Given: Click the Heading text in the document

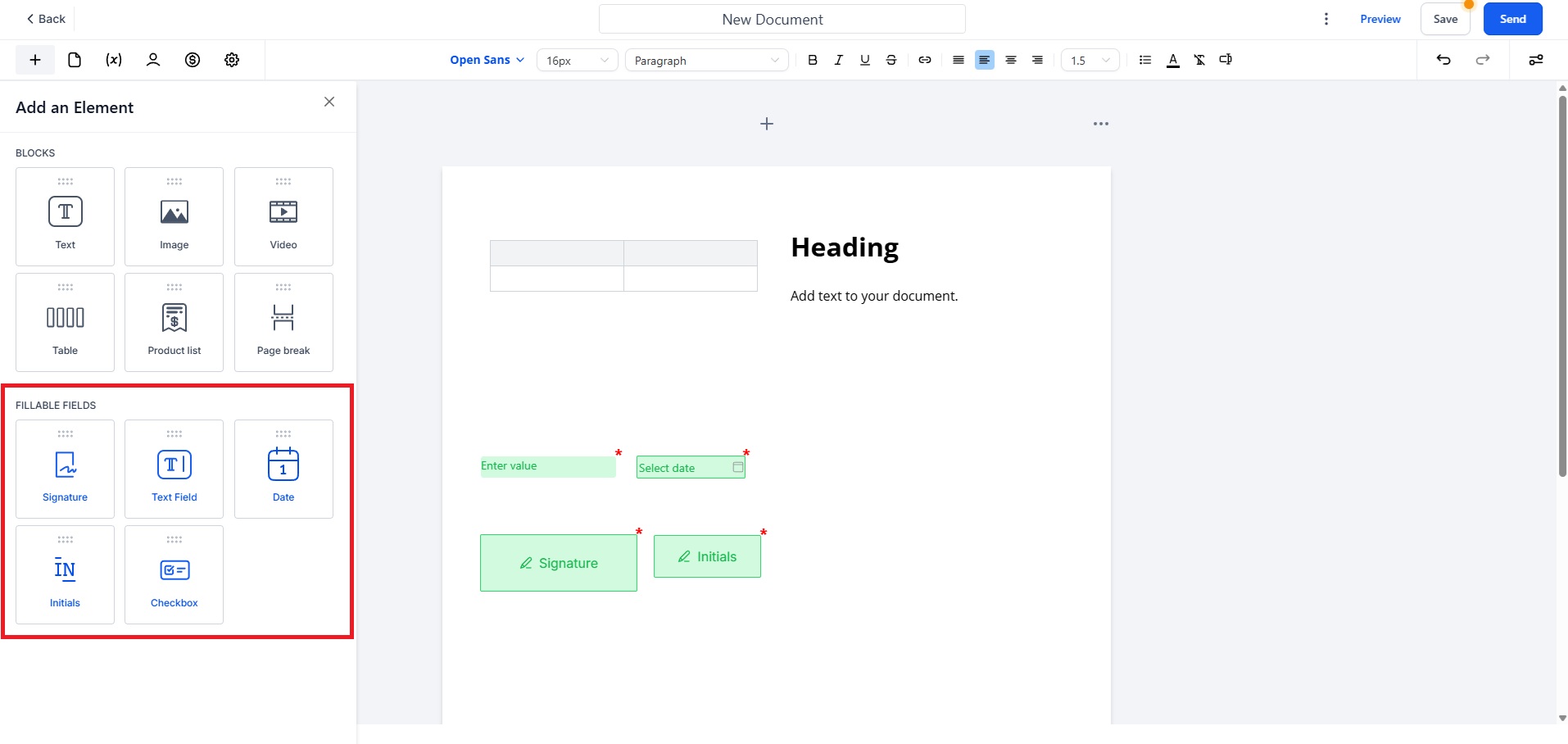Looking at the screenshot, I should tap(845, 247).
